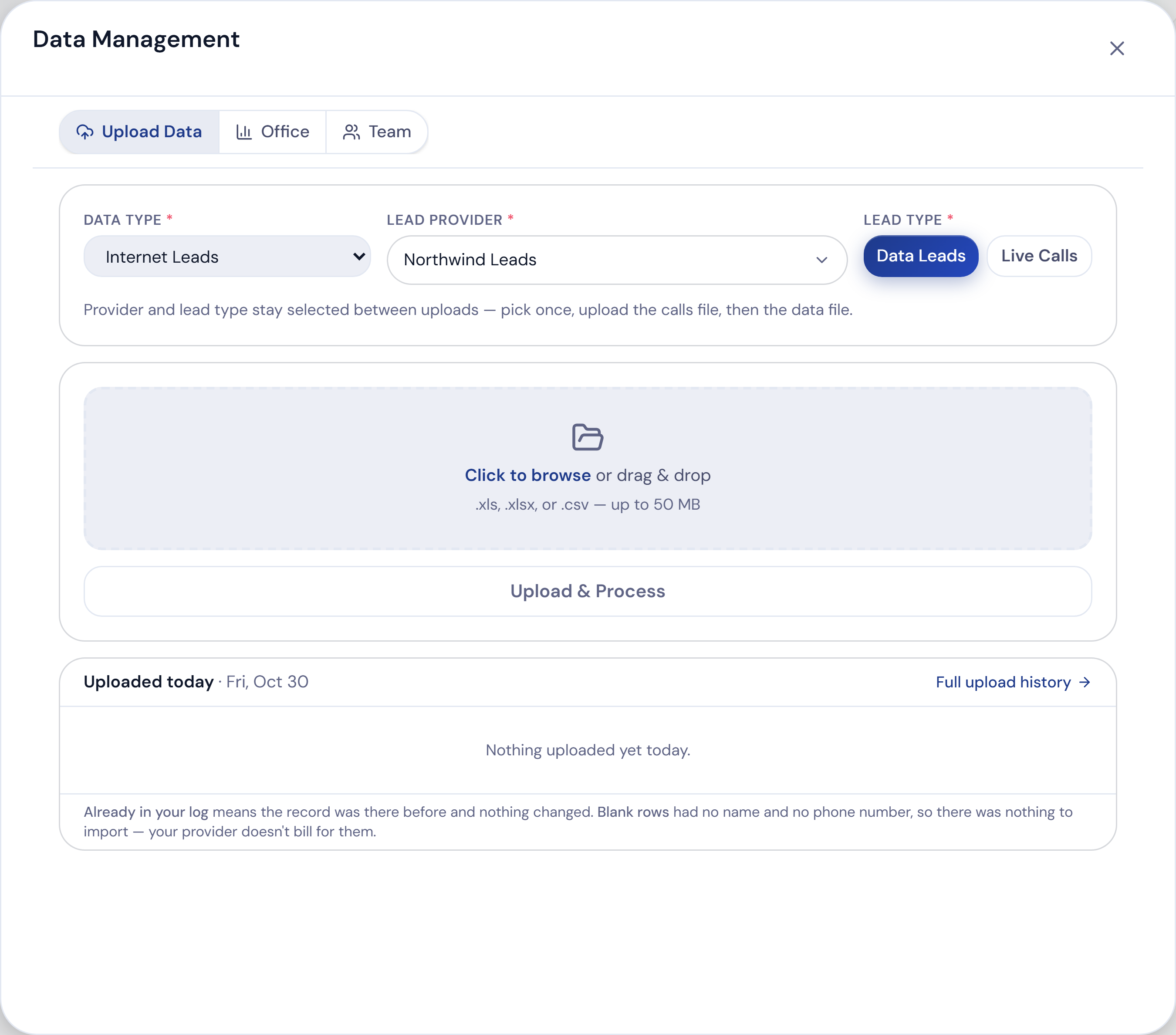The width and height of the screenshot is (1176, 1035).
Task: Close the Data Management dialog
Action: click(x=1117, y=48)
